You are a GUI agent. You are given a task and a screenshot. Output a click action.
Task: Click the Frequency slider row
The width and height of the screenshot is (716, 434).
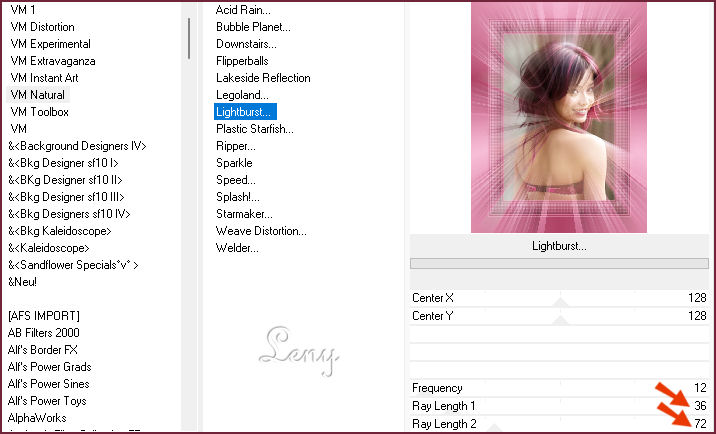click(x=560, y=388)
